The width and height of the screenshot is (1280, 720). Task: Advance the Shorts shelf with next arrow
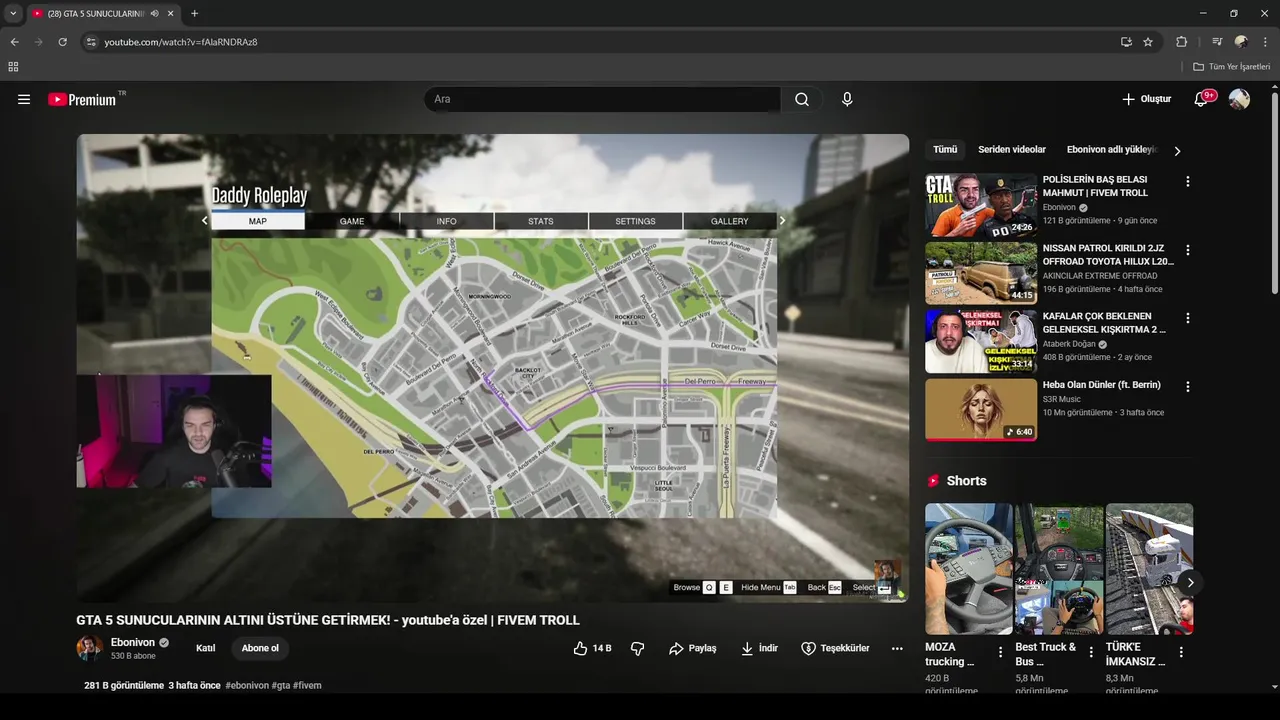coord(1190,582)
